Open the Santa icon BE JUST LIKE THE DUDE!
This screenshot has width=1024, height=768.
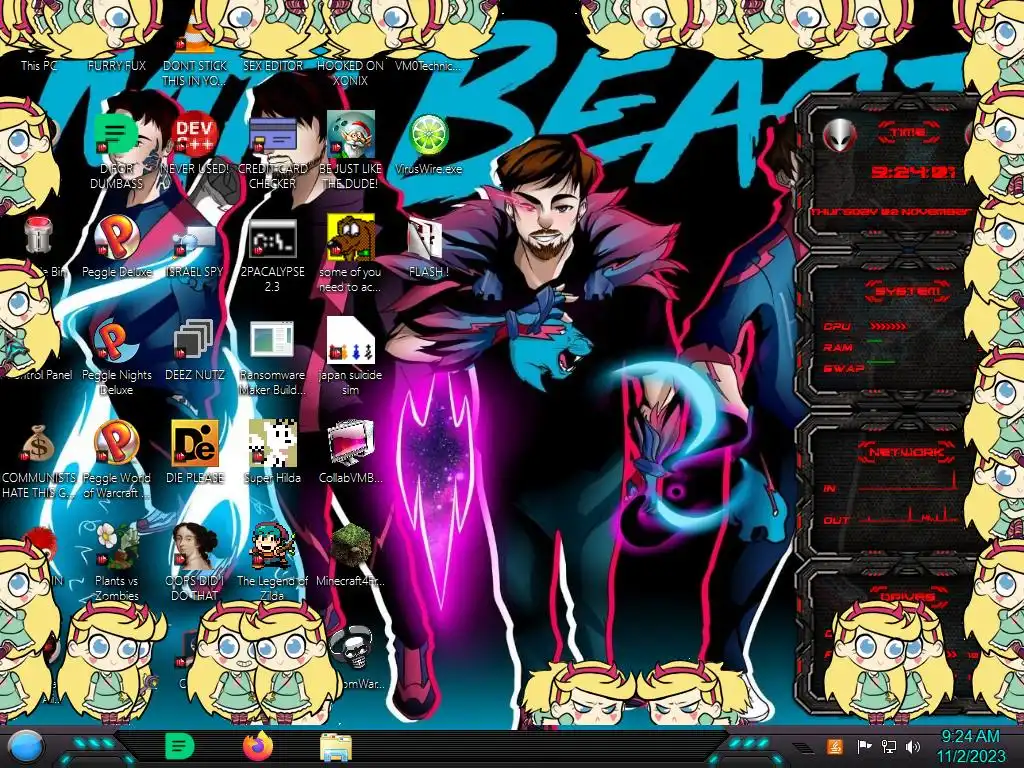click(x=350, y=134)
